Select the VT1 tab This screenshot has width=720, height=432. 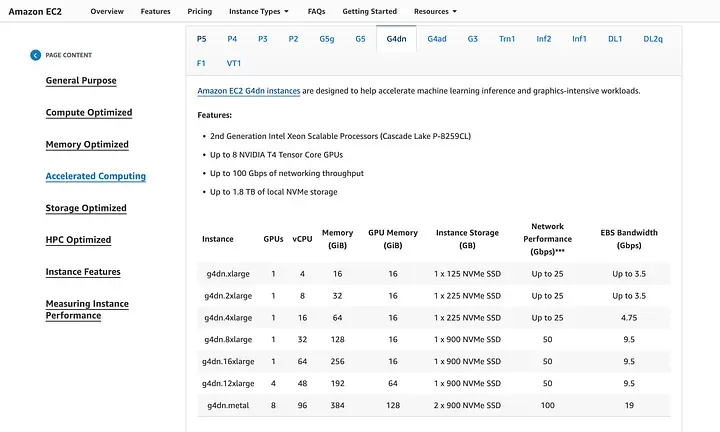click(233, 63)
